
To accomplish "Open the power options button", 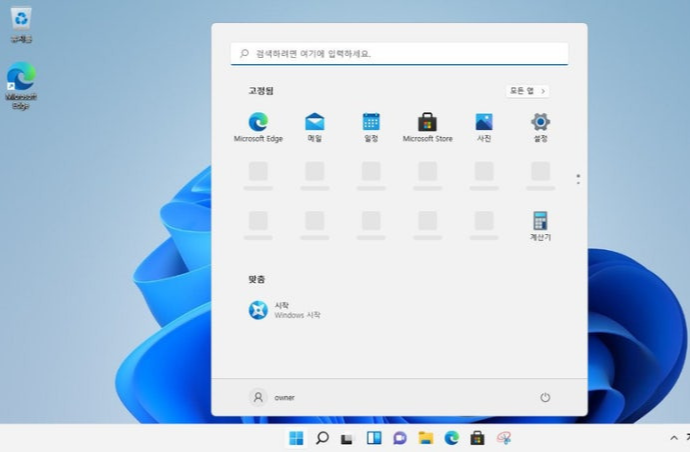I will 545,397.
